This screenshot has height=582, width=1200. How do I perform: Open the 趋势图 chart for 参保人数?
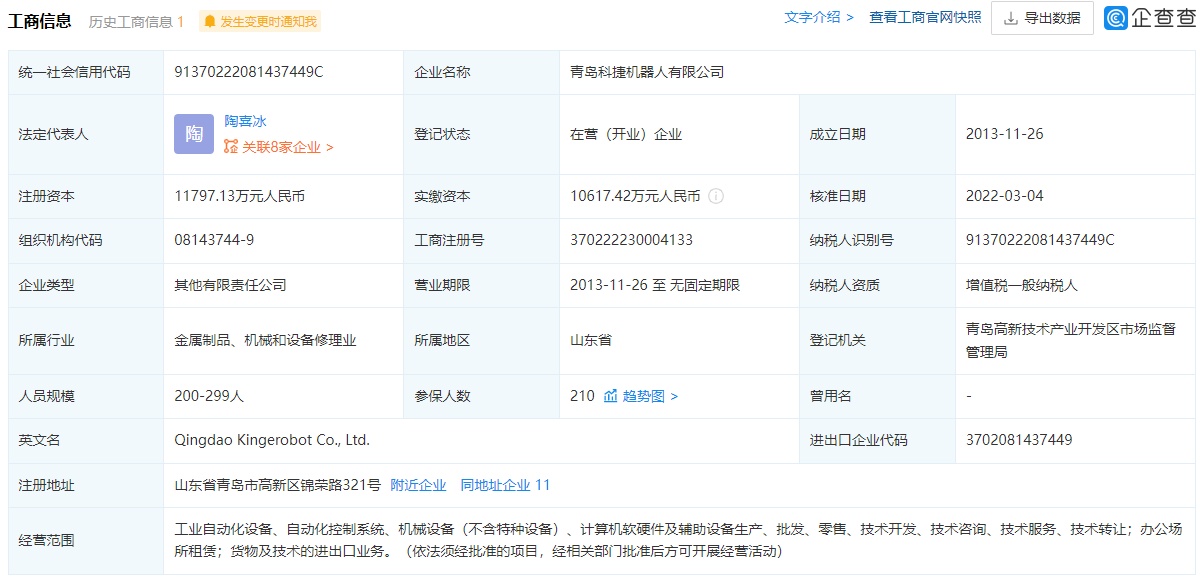[640, 396]
